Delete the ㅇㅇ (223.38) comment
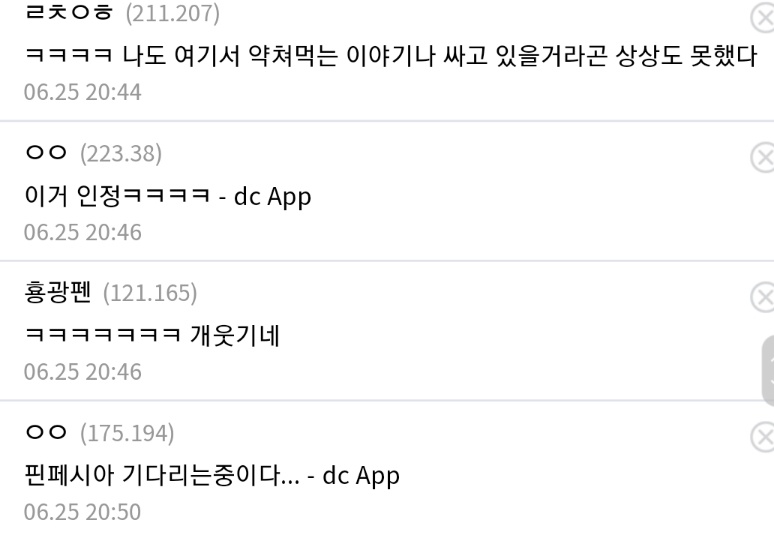The image size is (774, 537). pos(763,158)
